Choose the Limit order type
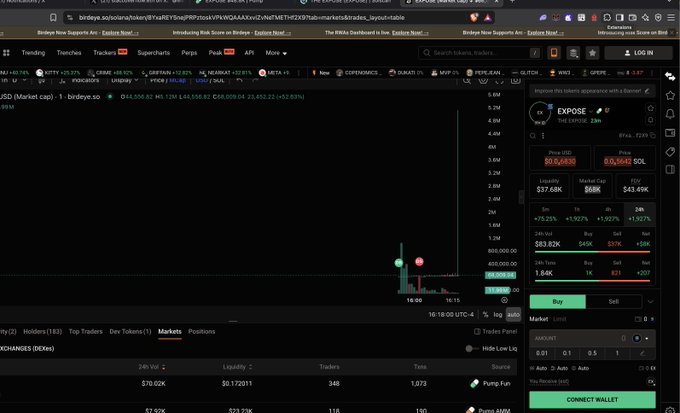This screenshot has width=680, height=413. (x=559, y=319)
